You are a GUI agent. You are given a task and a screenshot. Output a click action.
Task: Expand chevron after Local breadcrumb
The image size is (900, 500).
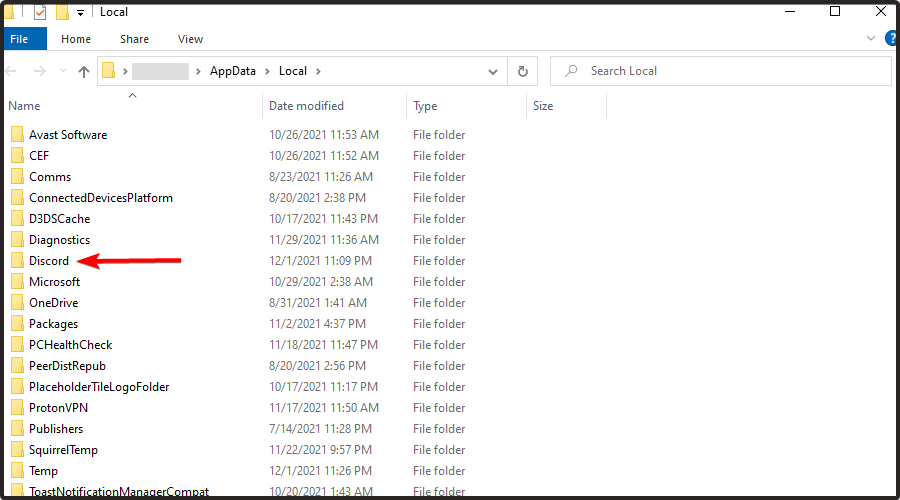(x=318, y=71)
